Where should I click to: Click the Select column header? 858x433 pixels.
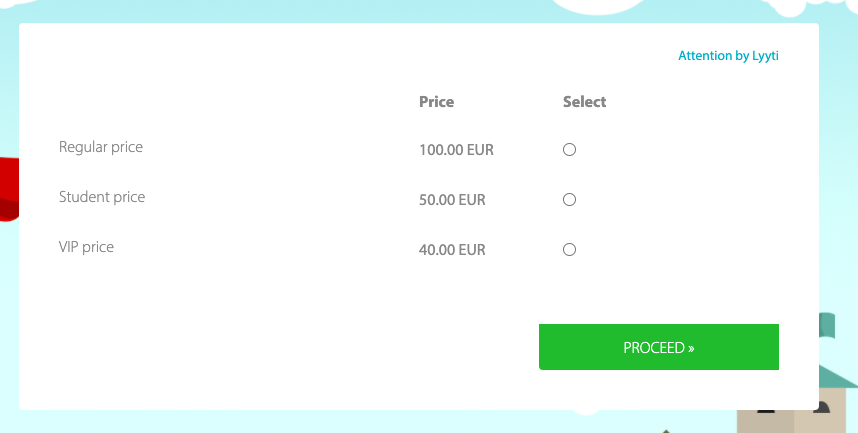pos(584,102)
